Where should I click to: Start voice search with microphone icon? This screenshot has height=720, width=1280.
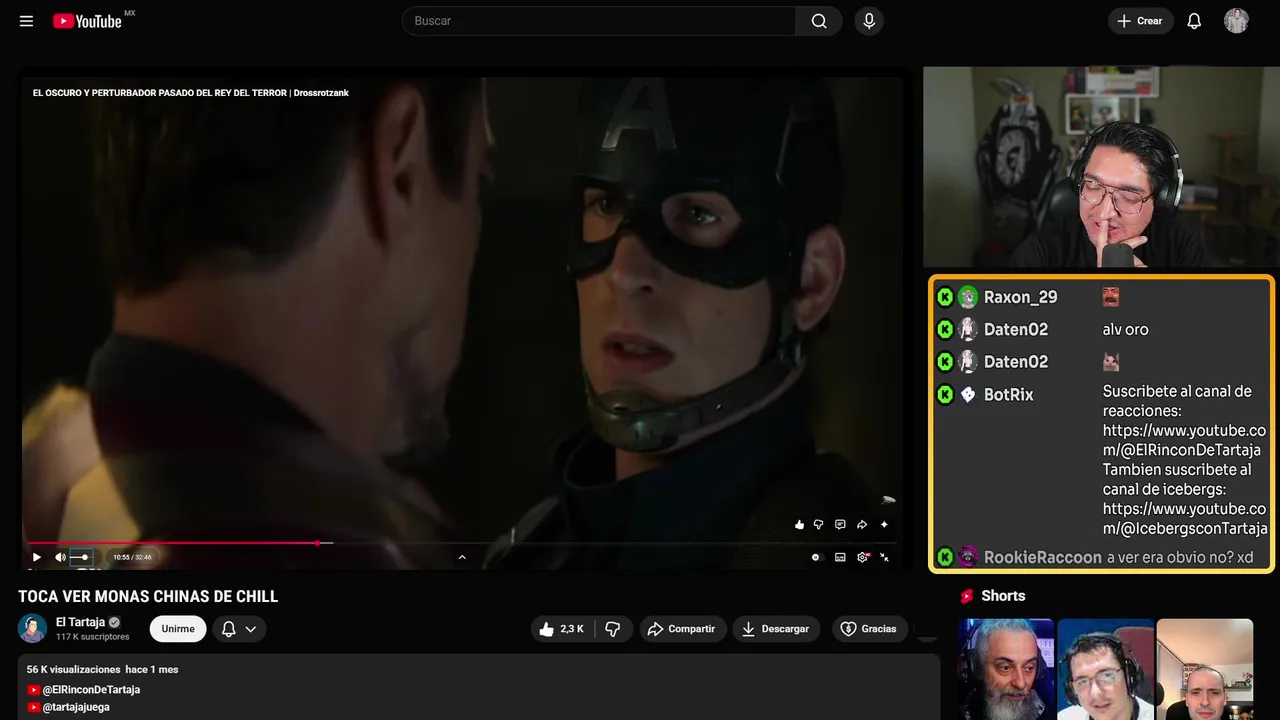click(x=869, y=21)
